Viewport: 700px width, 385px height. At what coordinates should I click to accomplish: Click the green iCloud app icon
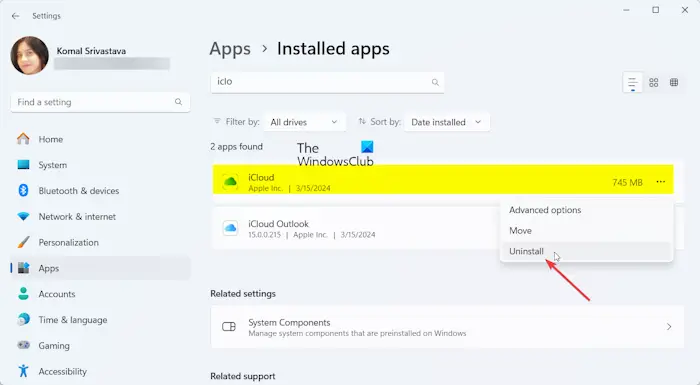pyautogui.click(x=230, y=182)
